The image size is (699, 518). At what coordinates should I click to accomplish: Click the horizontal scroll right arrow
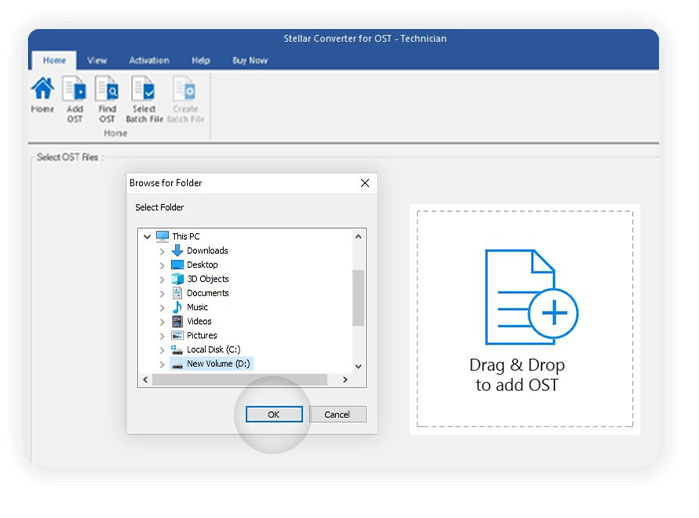345,380
